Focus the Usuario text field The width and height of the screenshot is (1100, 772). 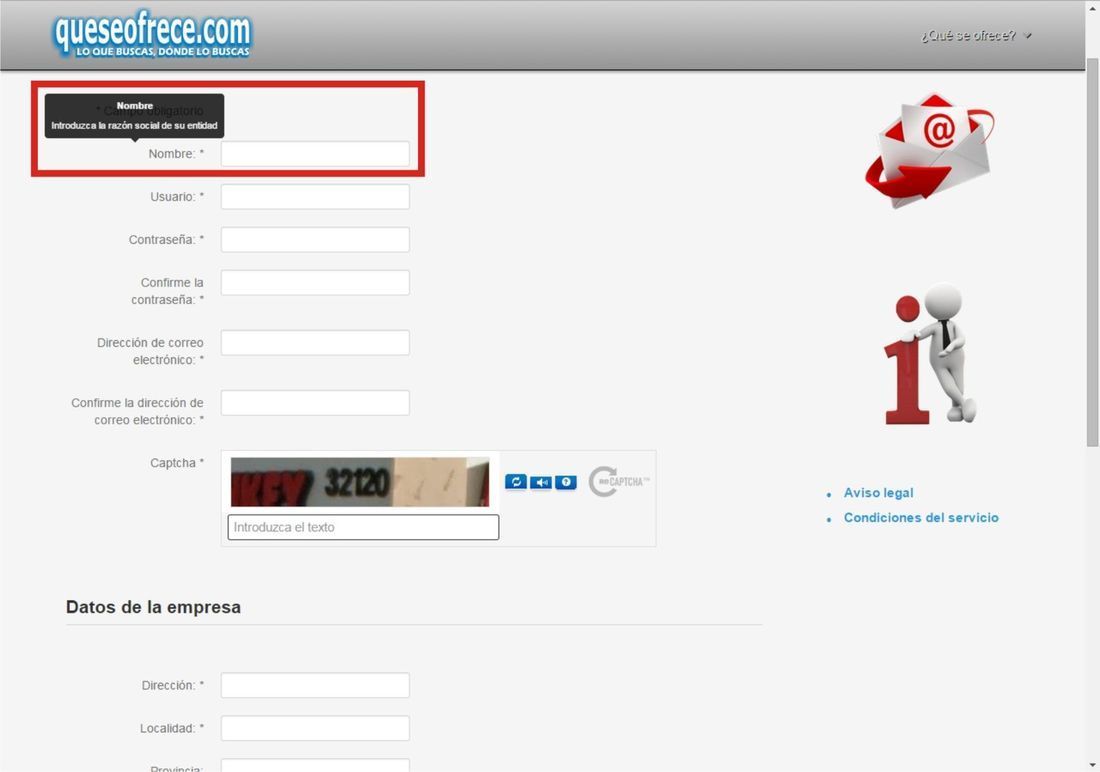coord(315,197)
